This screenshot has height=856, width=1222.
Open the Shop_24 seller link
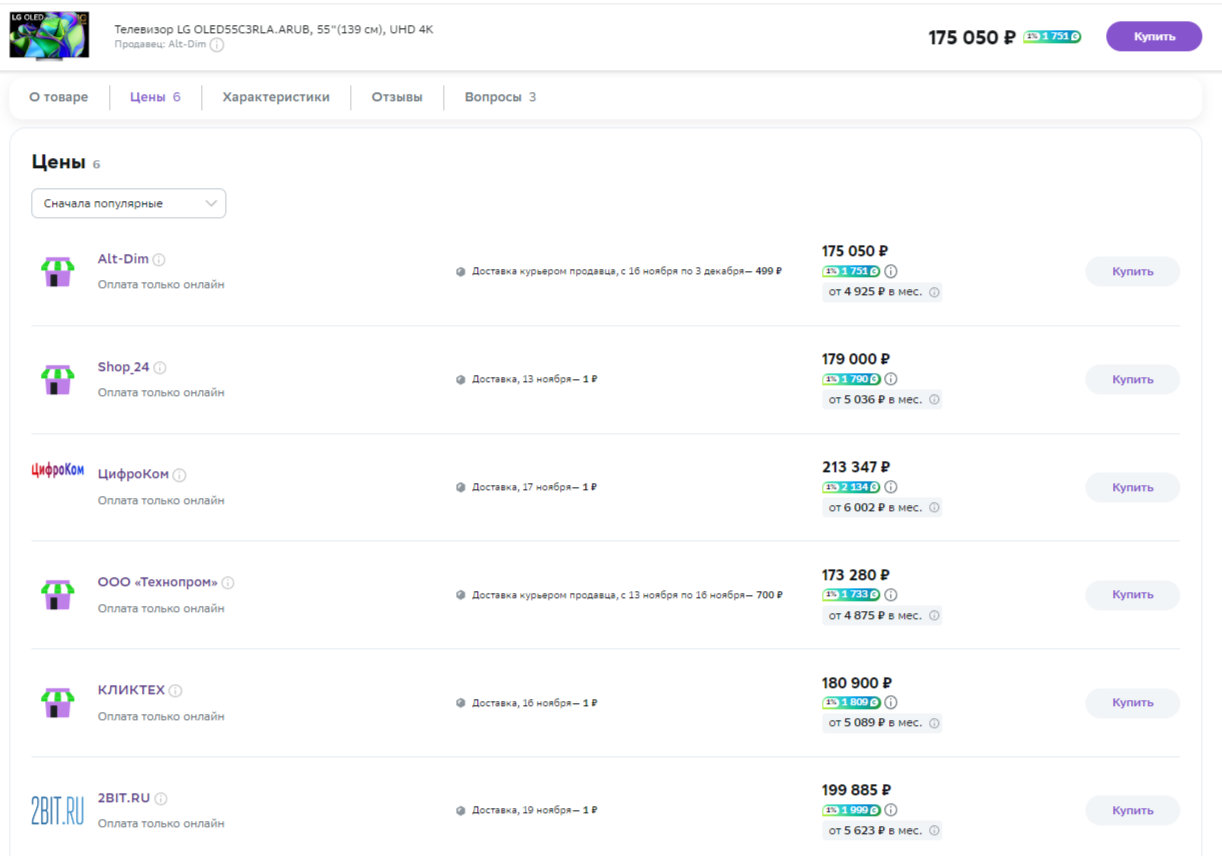point(123,367)
